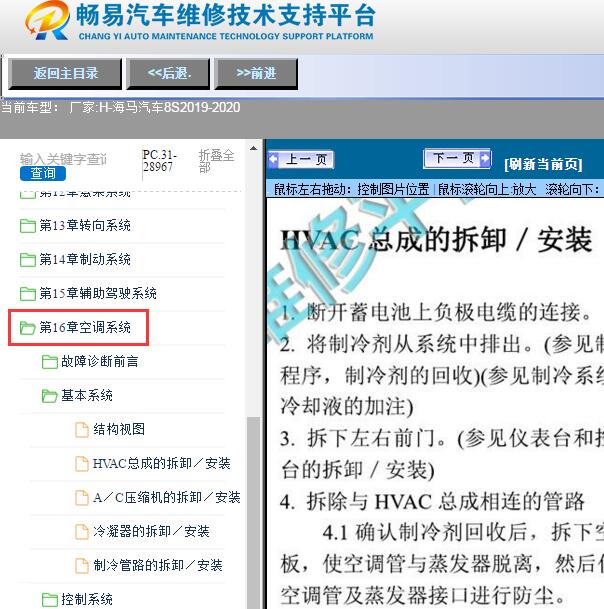This screenshot has width=604, height=609.
Task: Click document icon beside HVAC总成的拆卸／安装
Action: point(82,464)
